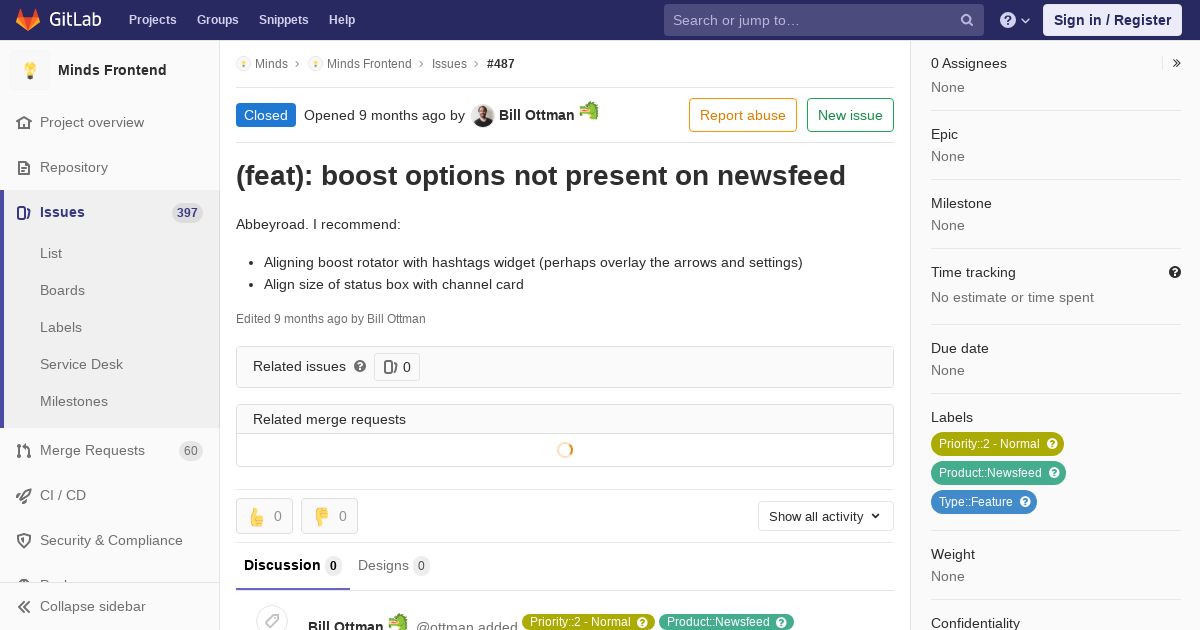Open Groups in the top navigation
Viewport: 1200px width, 630px height.
pos(218,20)
